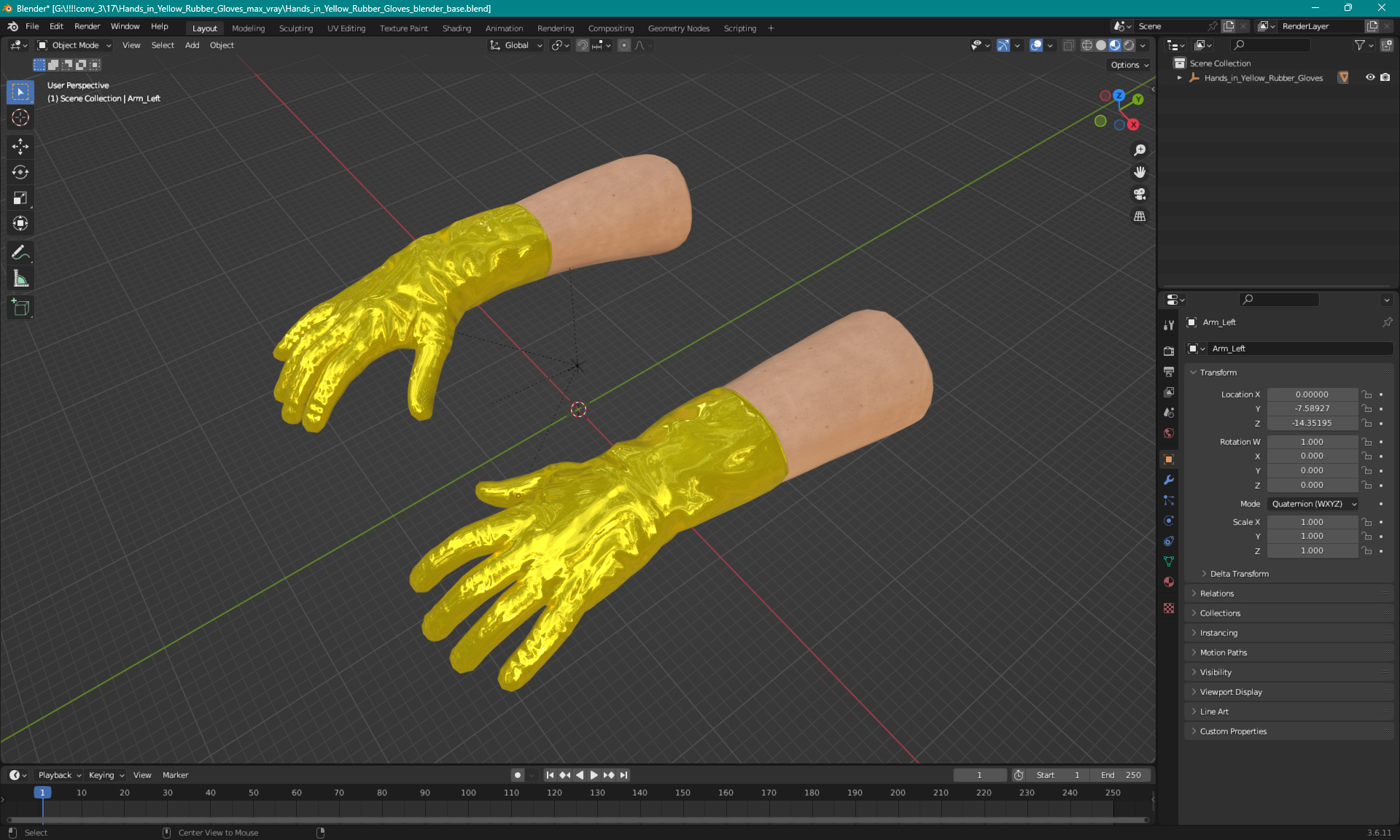
Task: Open the timeline Keying popover
Action: (x=106, y=775)
